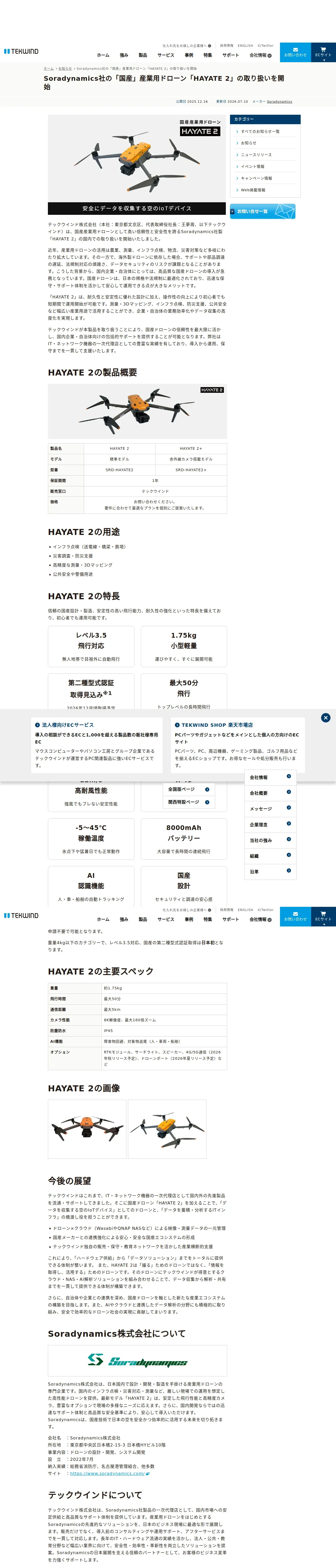Open the hero drone image with the HAYATE 2 badge
This screenshot has width=336, height=1568.
pyautogui.click(x=137, y=164)
